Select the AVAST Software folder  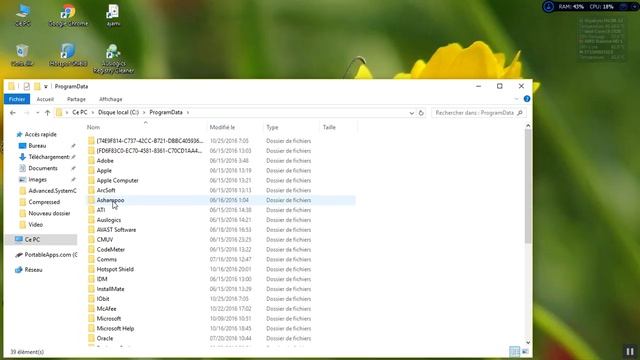coord(116,230)
